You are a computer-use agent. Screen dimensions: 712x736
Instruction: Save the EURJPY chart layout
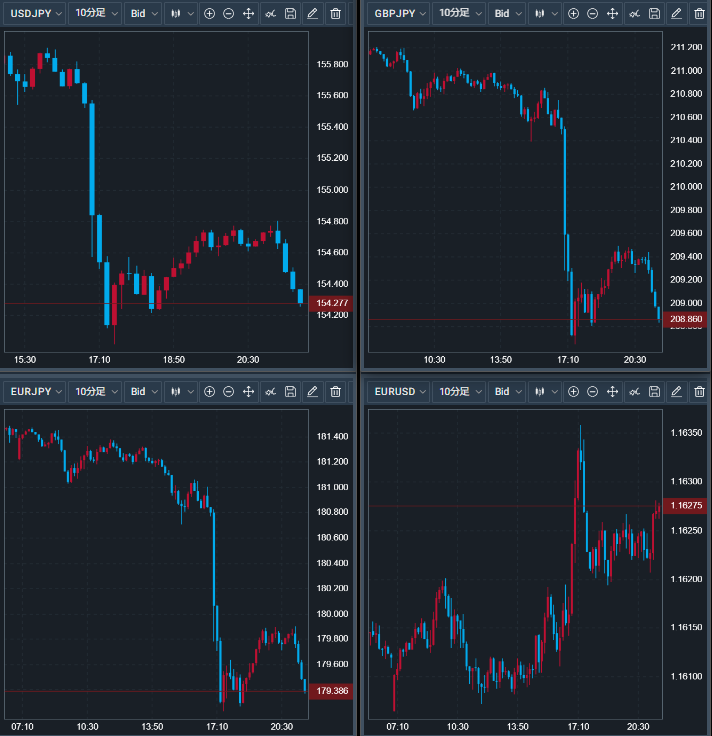tap(291, 391)
